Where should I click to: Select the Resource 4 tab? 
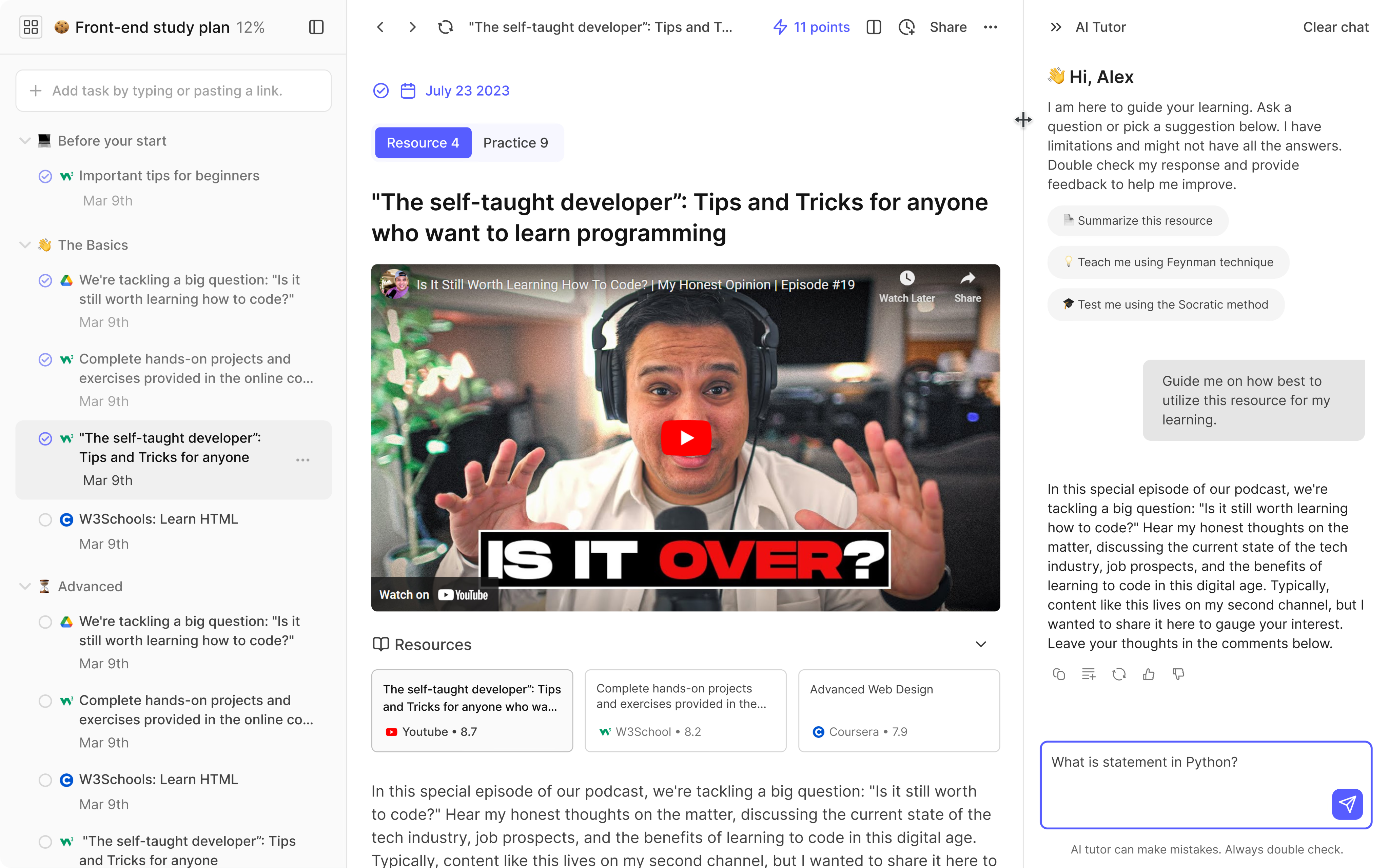(423, 142)
